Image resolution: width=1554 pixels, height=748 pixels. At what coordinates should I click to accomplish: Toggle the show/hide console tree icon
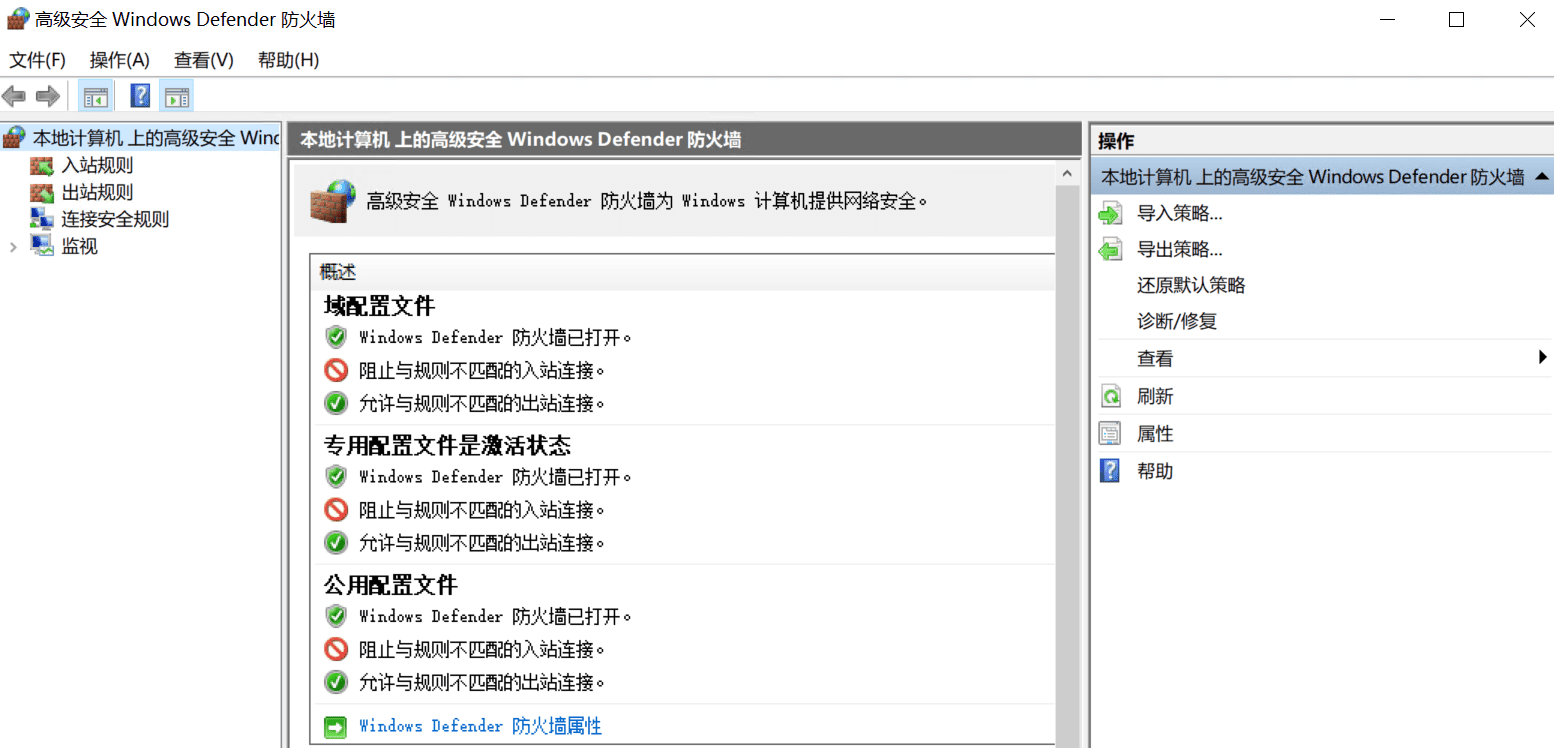click(x=95, y=97)
